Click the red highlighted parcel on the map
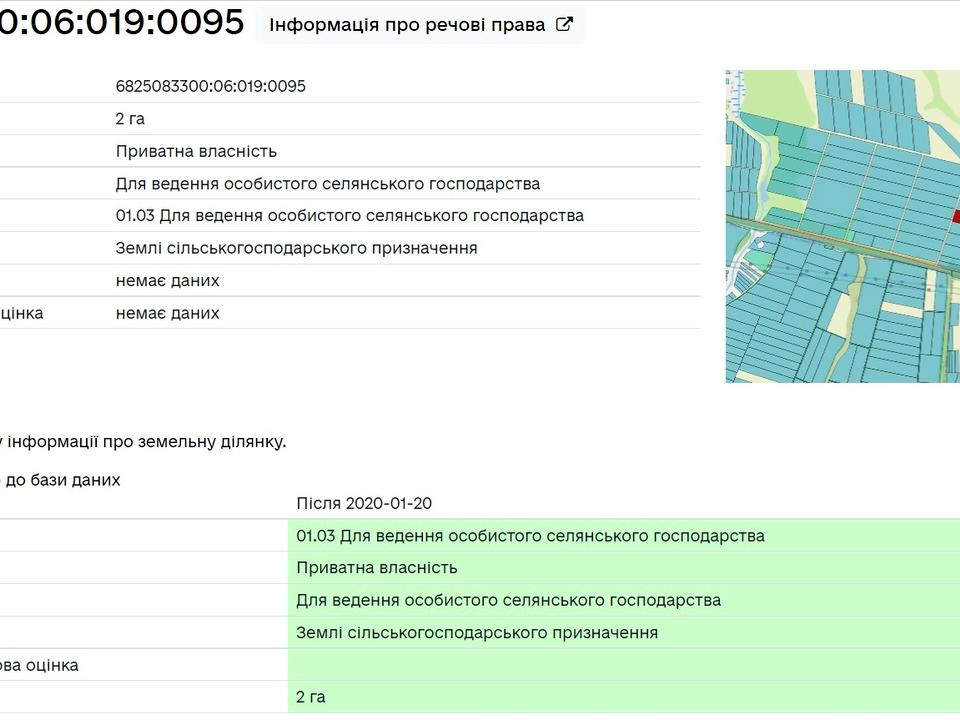960x720 pixels. pyautogui.click(x=955, y=214)
